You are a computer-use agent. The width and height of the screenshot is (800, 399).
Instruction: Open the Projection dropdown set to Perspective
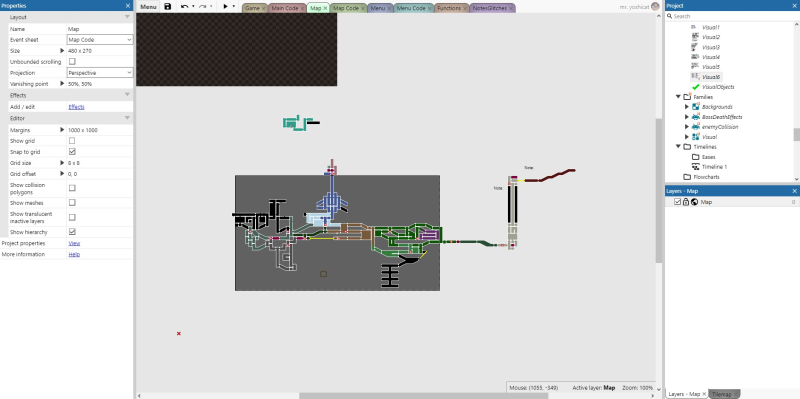(100, 73)
